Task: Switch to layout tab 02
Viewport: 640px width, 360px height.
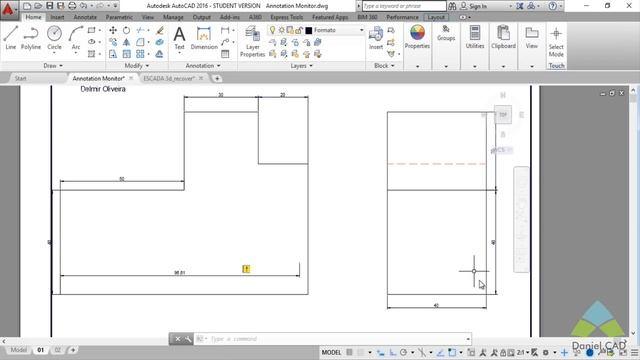Action: [x=58, y=350]
